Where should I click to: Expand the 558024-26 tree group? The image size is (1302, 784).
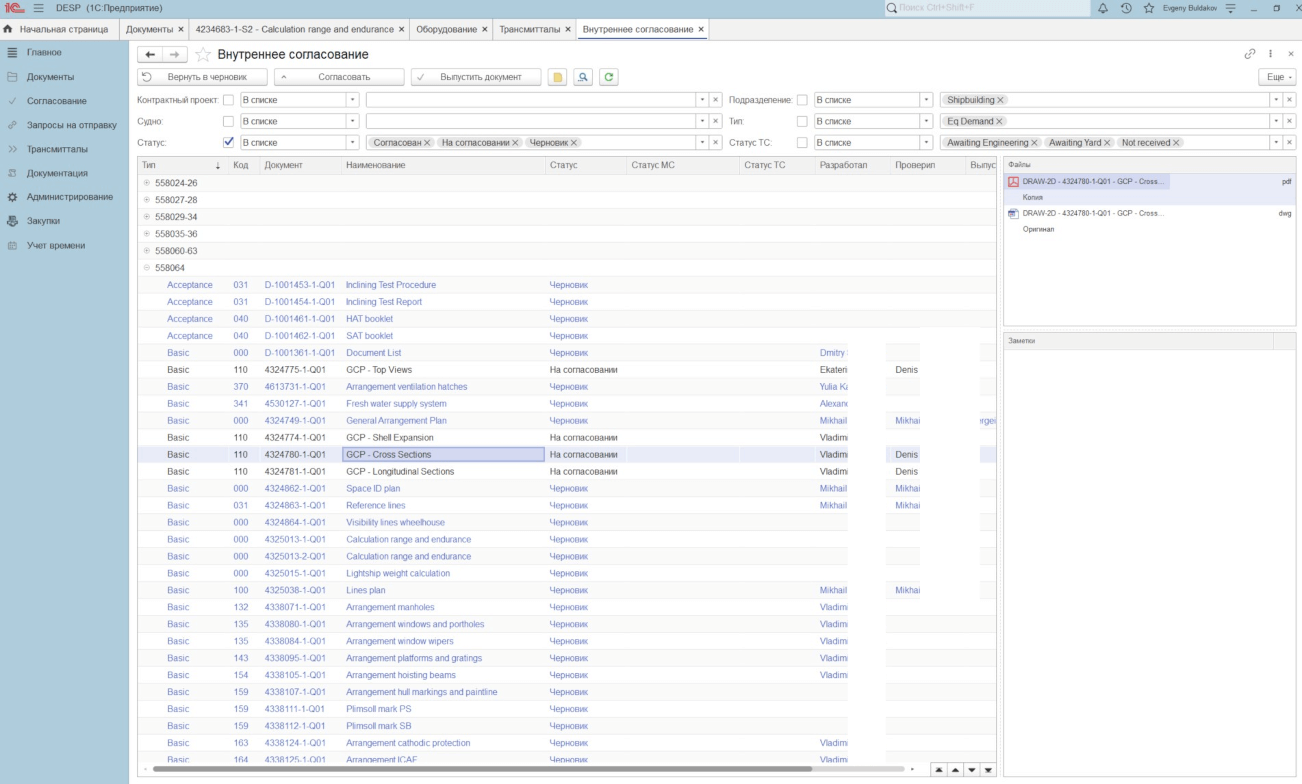point(147,183)
